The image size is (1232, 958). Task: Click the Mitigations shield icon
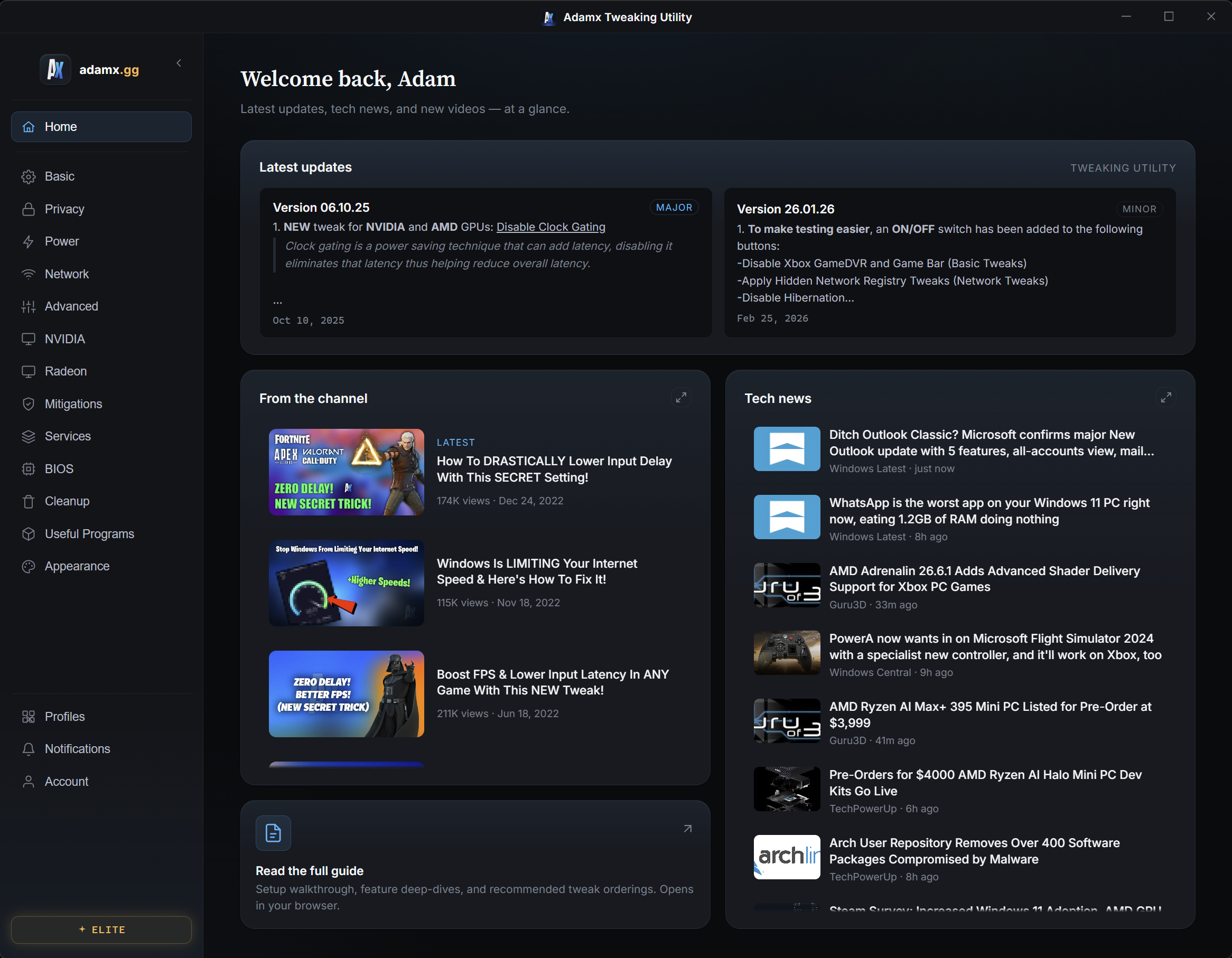coord(28,403)
